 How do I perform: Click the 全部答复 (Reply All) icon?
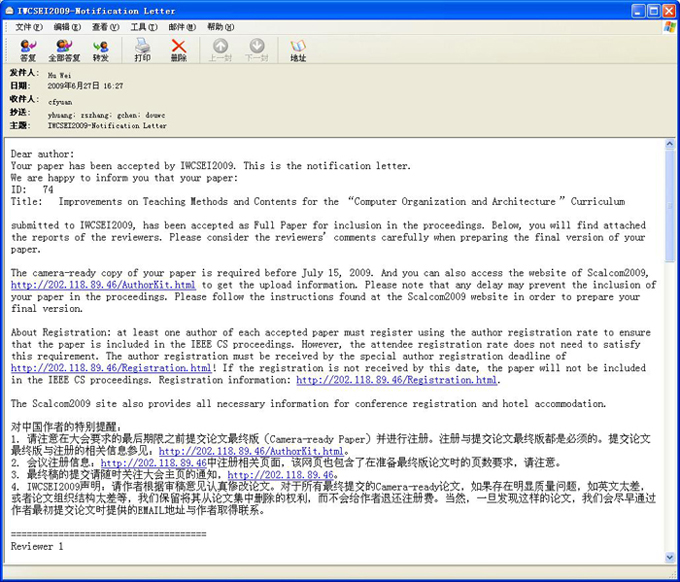[64, 50]
